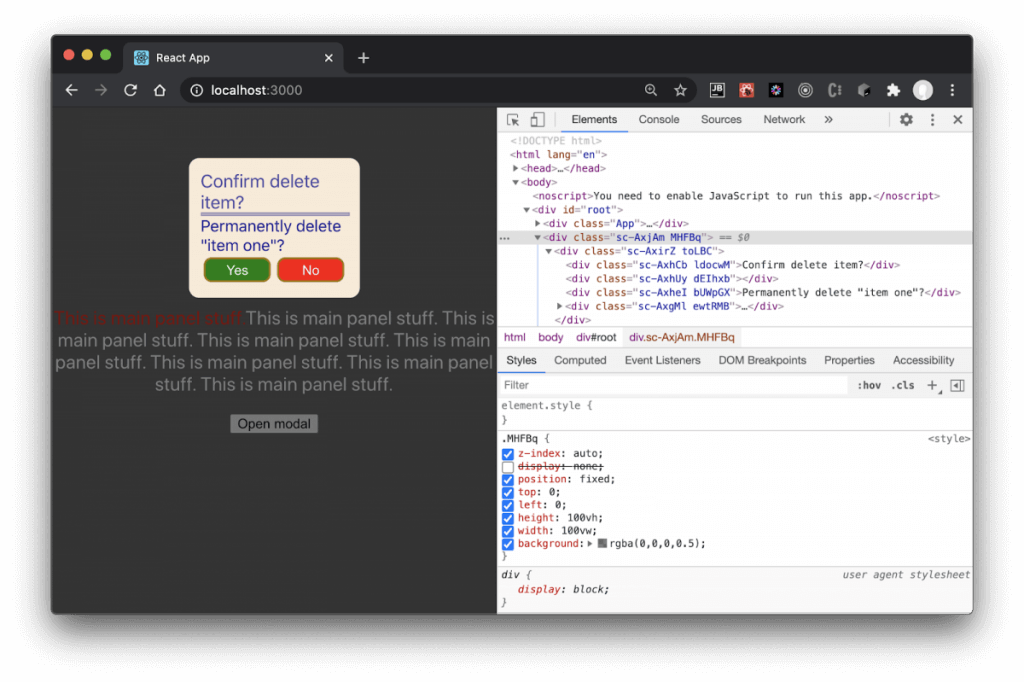Uncheck the z-index: auto property
The width and height of the screenshot is (1024, 682).
click(x=508, y=453)
